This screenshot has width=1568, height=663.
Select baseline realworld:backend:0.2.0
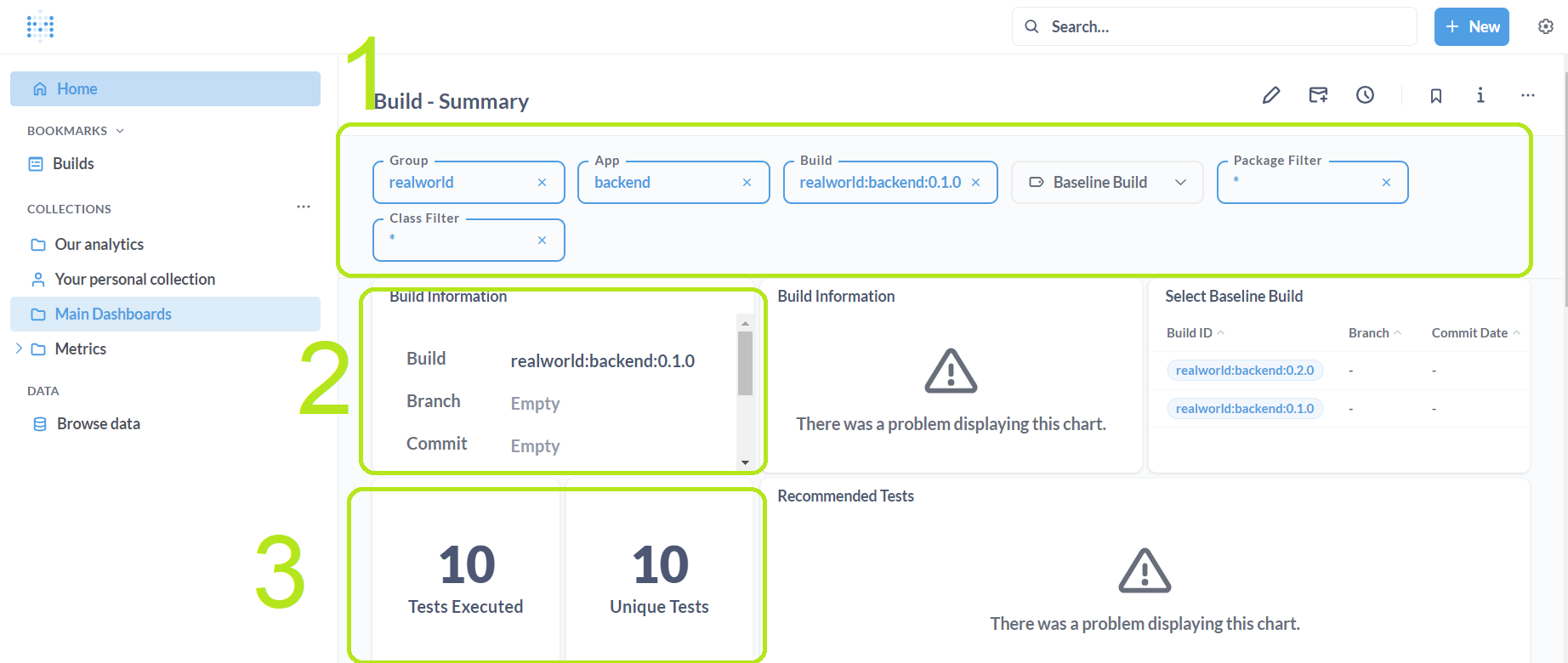click(x=1245, y=371)
